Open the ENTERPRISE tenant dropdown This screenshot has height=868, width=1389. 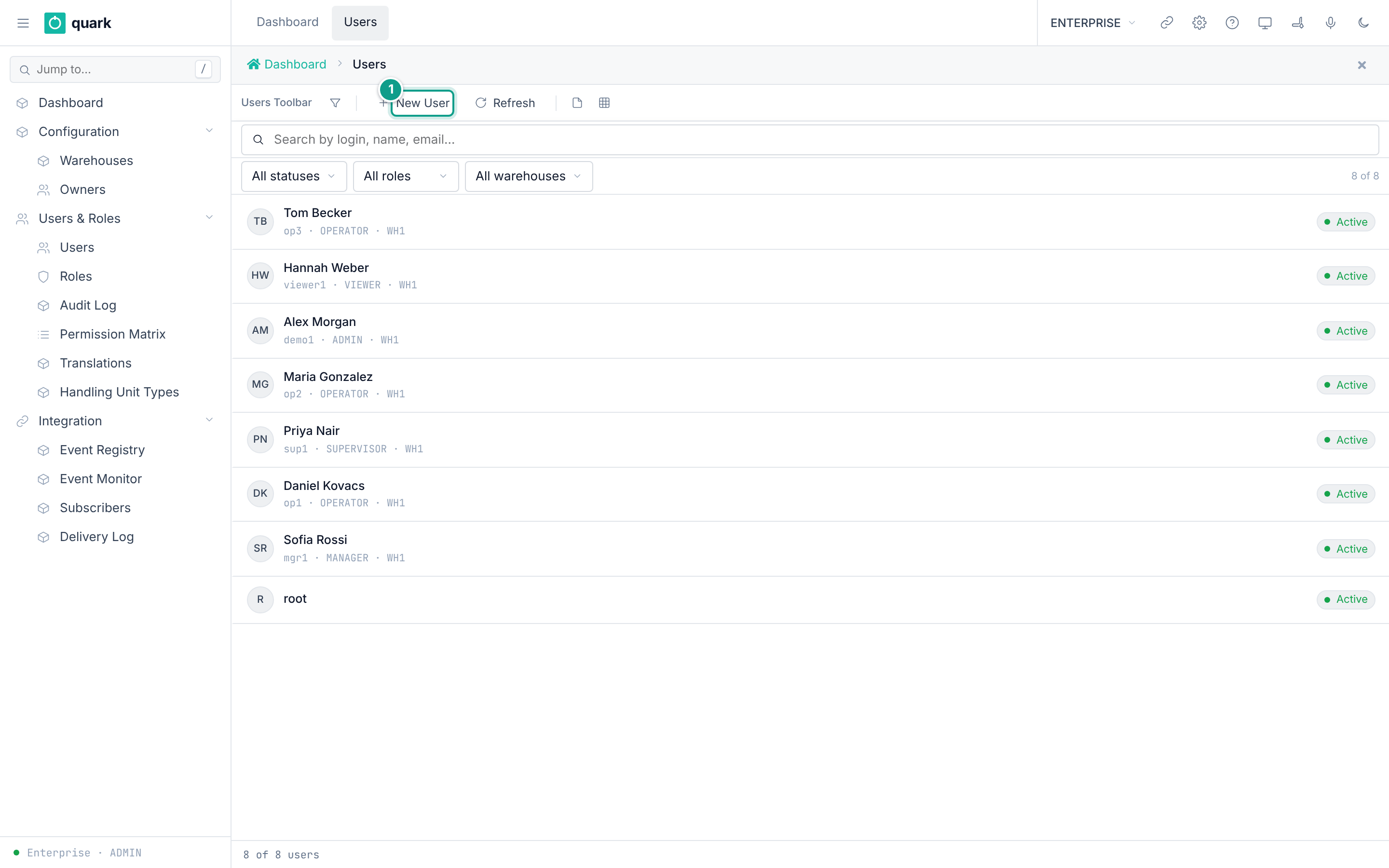click(1092, 23)
